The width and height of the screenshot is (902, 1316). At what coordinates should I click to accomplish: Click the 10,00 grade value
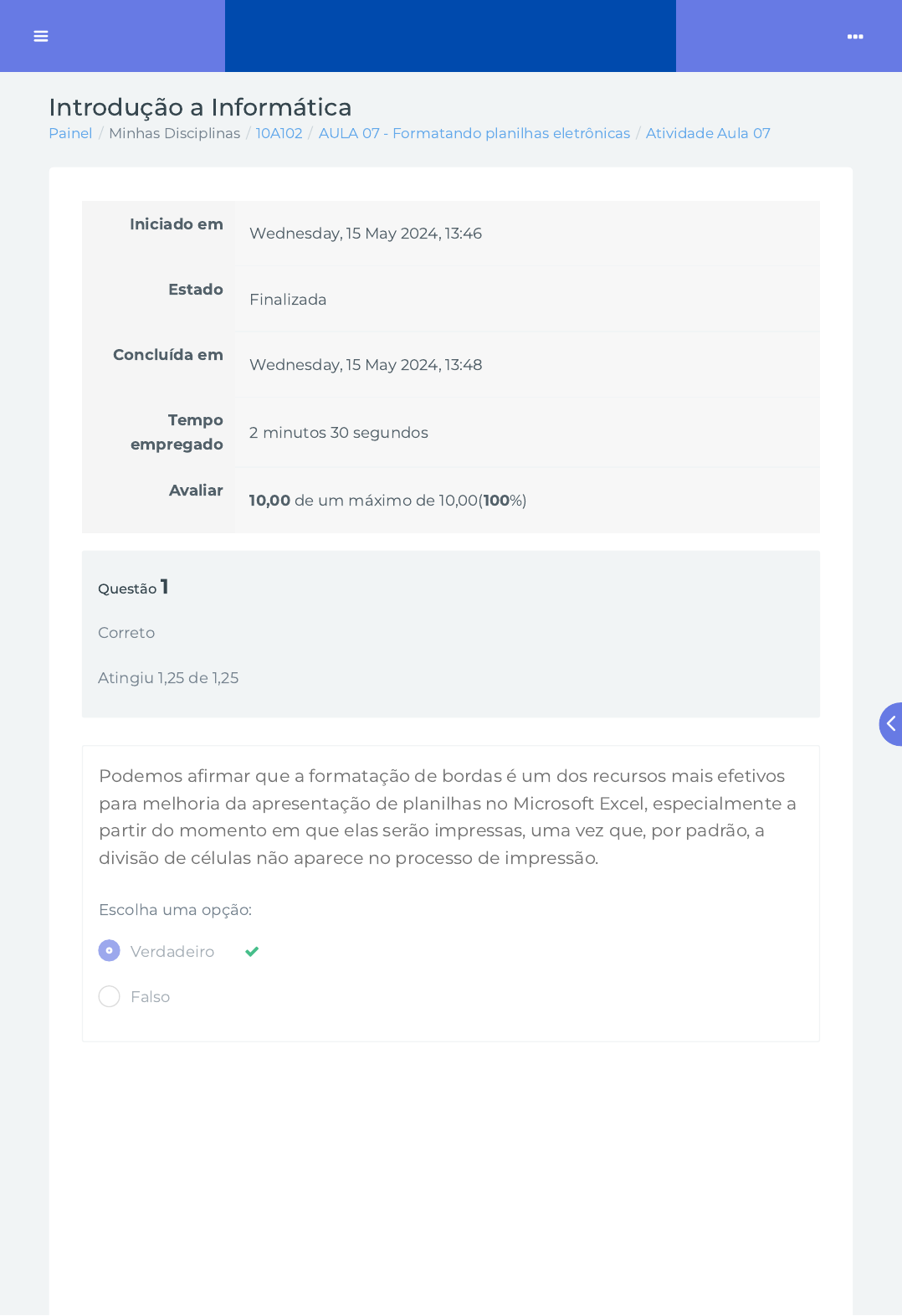269,501
